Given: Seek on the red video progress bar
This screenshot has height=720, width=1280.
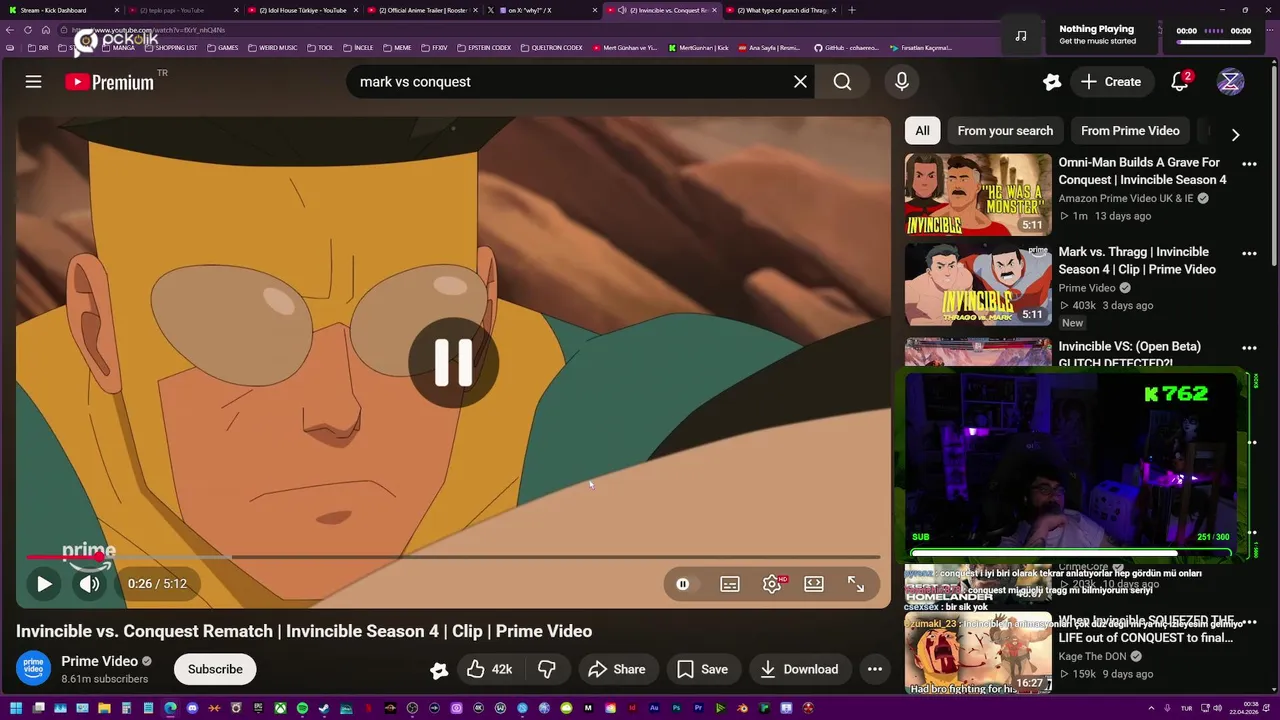Looking at the screenshot, I should (453, 557).
